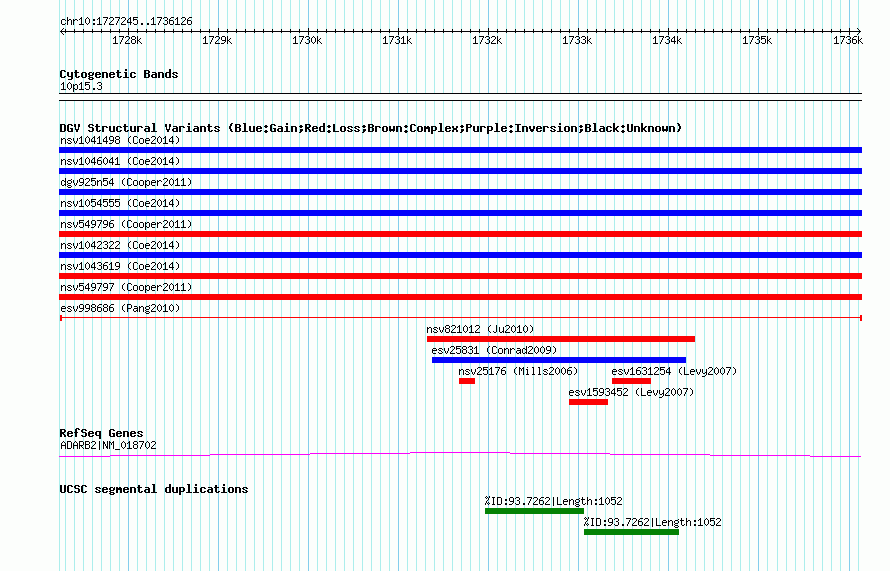890x571 pixels.
Task: Click the 1732k mark on the ruler
Action: tap(487, 40)
